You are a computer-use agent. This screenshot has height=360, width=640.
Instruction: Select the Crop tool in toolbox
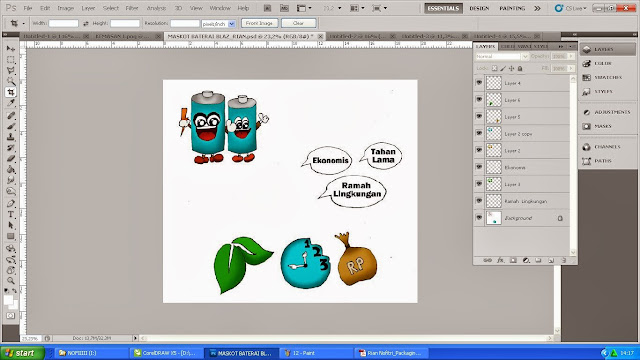point(11,93)
